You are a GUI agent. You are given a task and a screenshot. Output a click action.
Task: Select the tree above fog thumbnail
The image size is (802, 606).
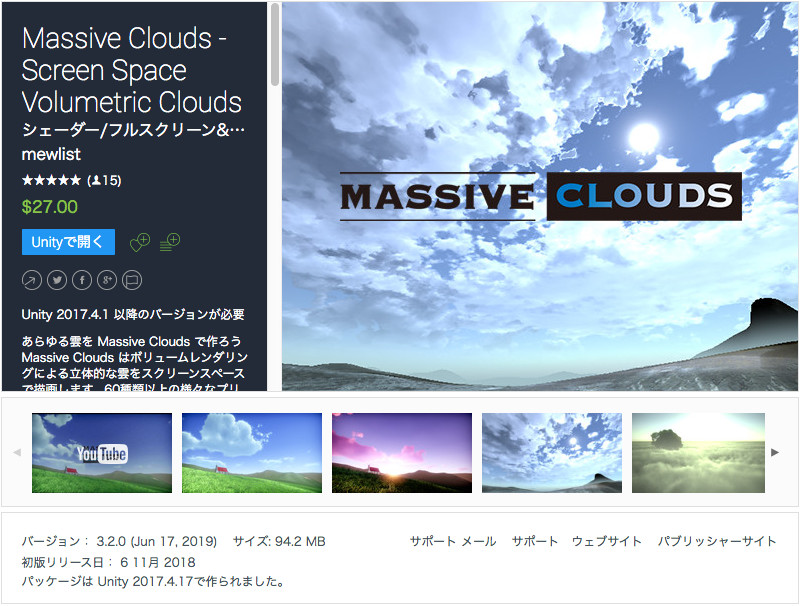pyautogui.click(x=698, y=453)
